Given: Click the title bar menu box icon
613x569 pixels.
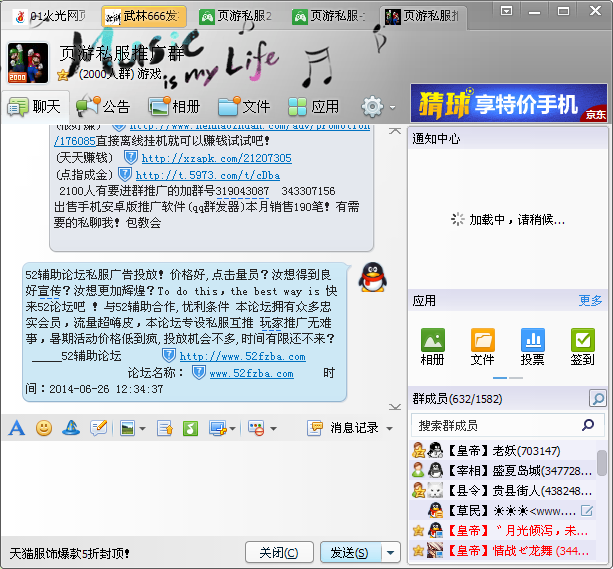Looking at the screenshot, I should pyautogui.click(x=507, y=11).
